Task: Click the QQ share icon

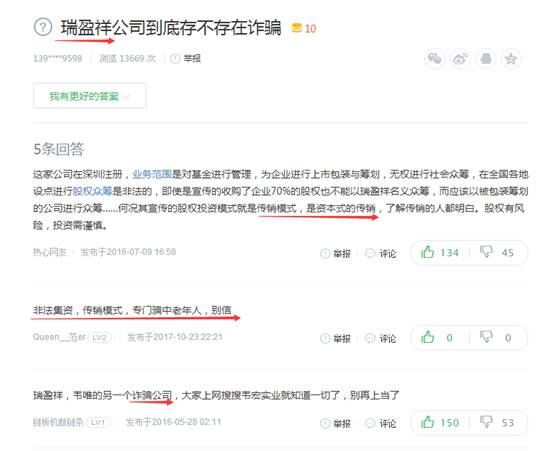Action: (486, 58)
